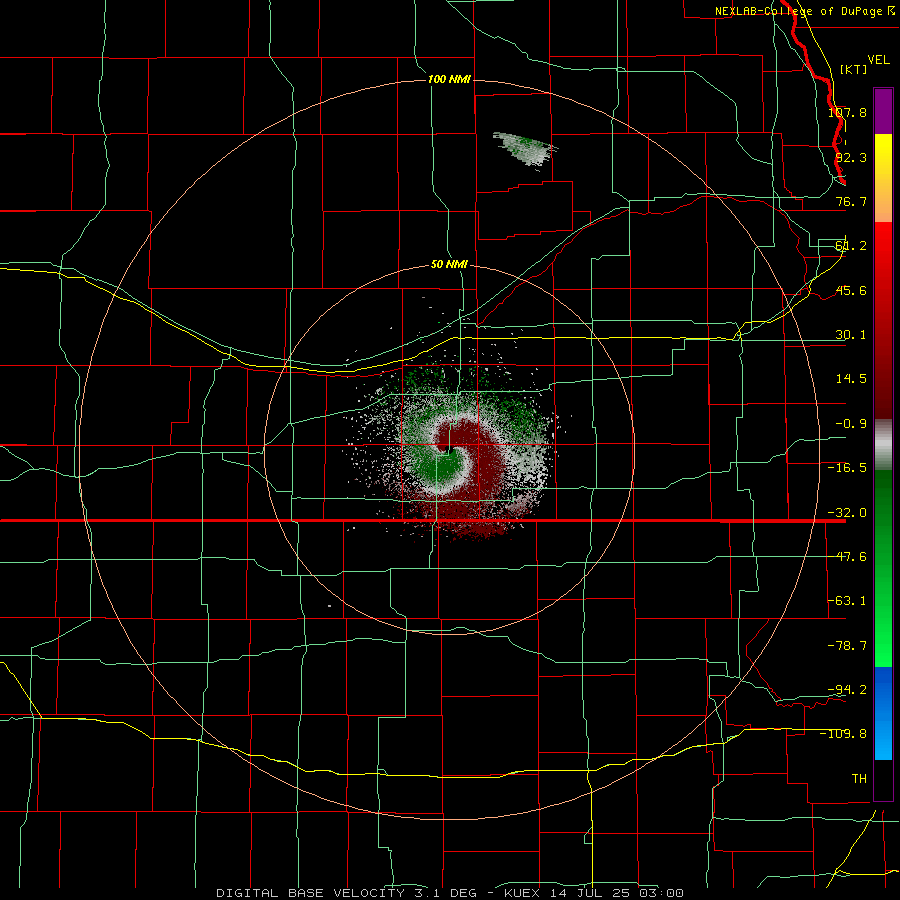Click the 30.1 legend value

[851, 335]
